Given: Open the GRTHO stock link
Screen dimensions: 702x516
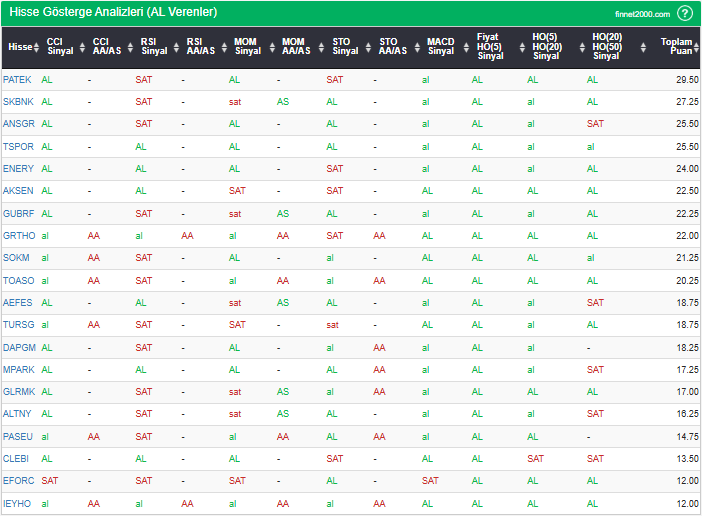Looking at the screenshot, I should pyautogui.click(x=19, y=235).
